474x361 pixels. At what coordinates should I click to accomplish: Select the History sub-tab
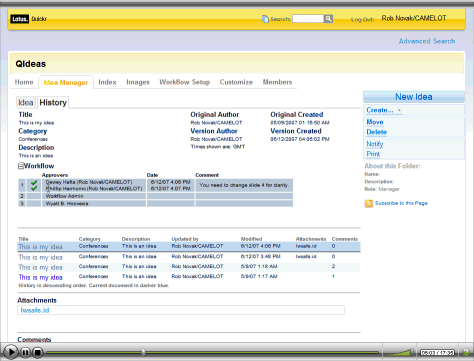pos(53,102)
